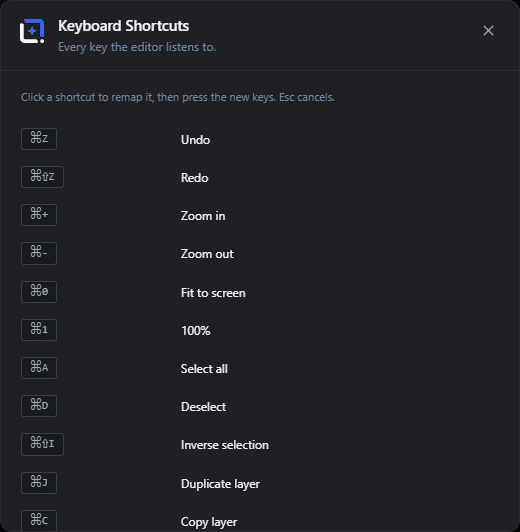Close the Keyboard Shortcuts dialog
The width and height of the screenshot is (520, 532).
488,31
